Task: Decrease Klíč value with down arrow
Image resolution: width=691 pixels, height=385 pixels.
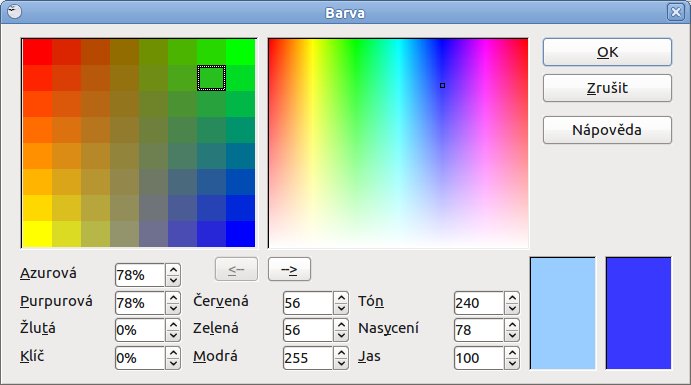Action: pos(173,363)
